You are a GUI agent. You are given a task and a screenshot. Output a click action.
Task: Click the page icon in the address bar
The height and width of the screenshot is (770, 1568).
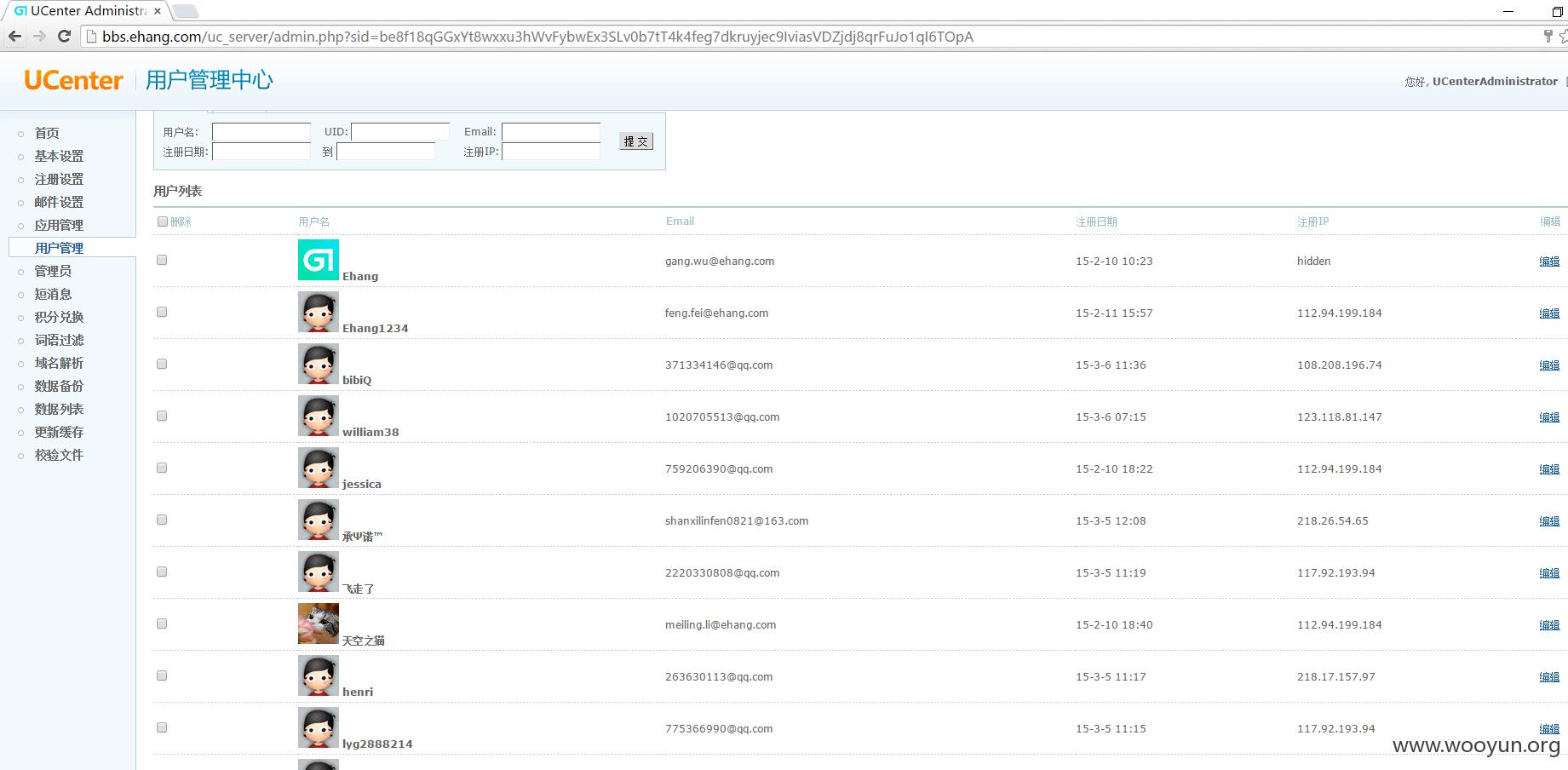[x=92, y=37]
